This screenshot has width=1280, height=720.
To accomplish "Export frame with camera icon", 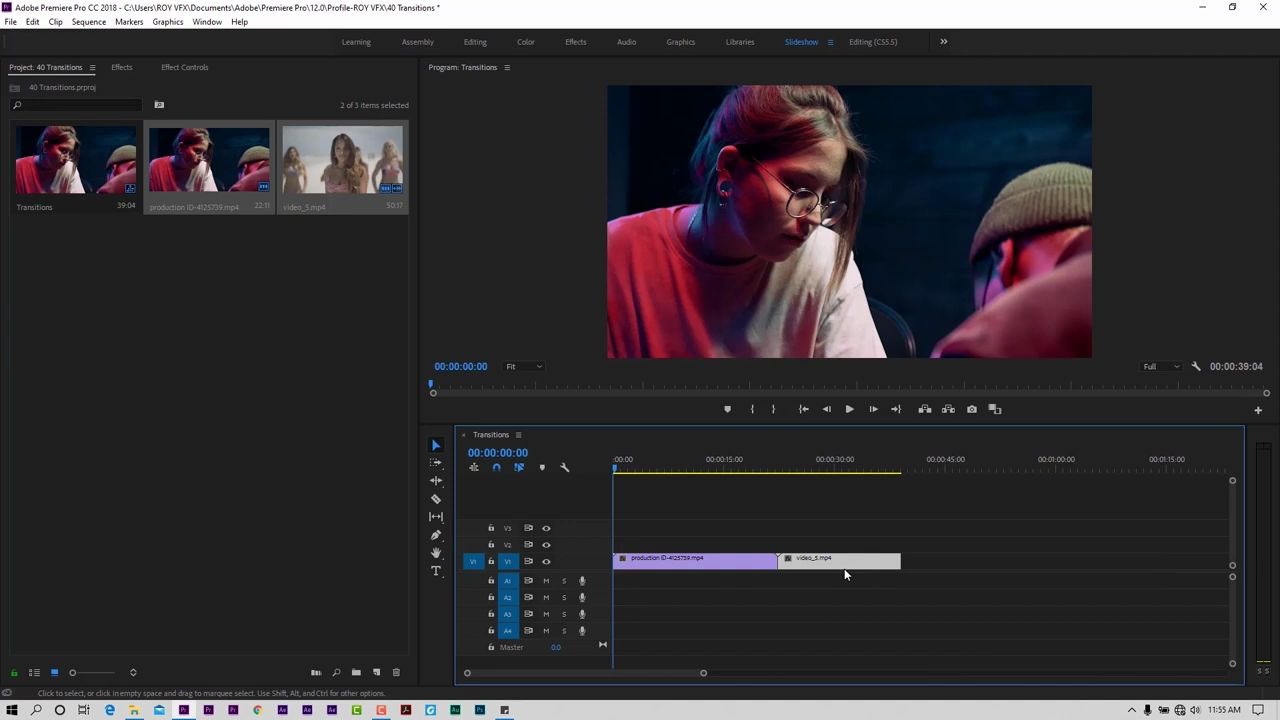I will [x=972, y=409].
